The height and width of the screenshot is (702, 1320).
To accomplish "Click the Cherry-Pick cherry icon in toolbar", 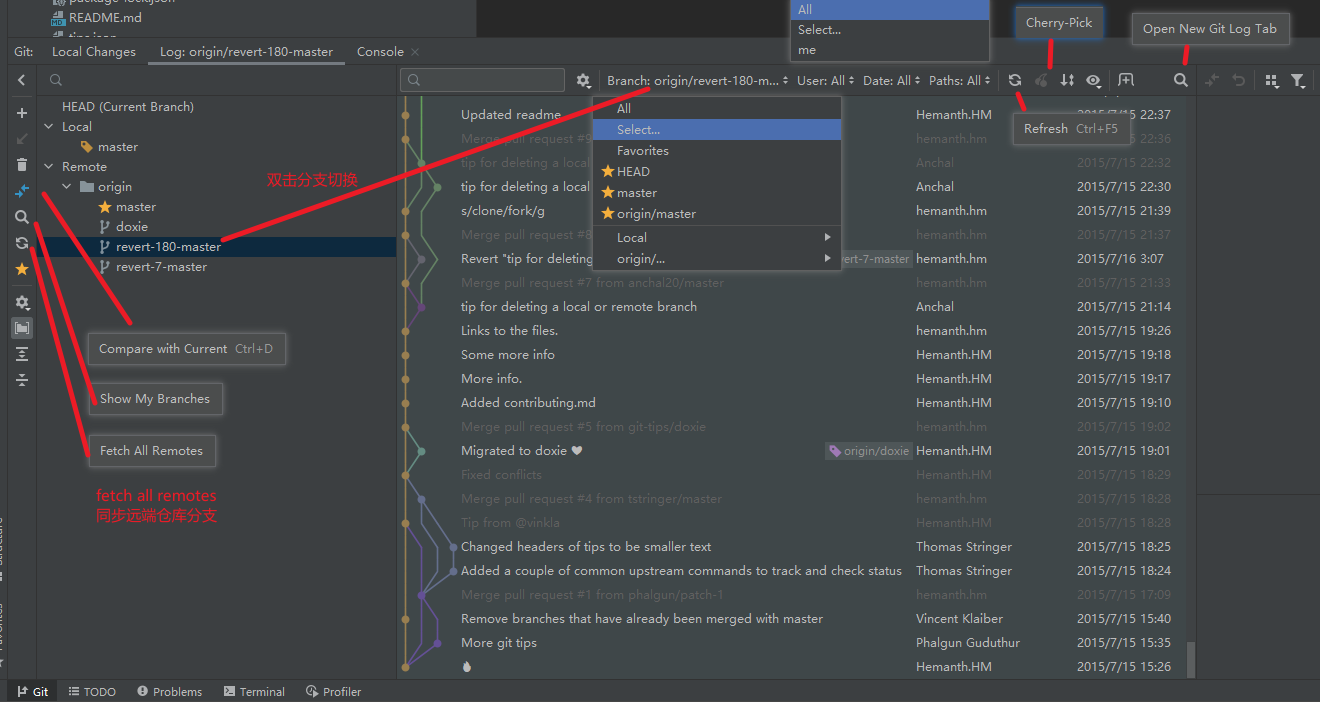I will pos(1042,80).
